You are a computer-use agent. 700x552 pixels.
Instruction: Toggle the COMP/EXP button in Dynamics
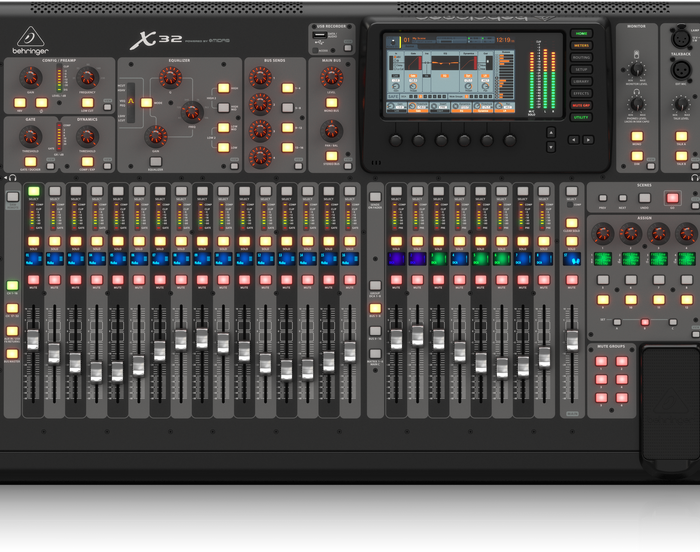point(88,162)
